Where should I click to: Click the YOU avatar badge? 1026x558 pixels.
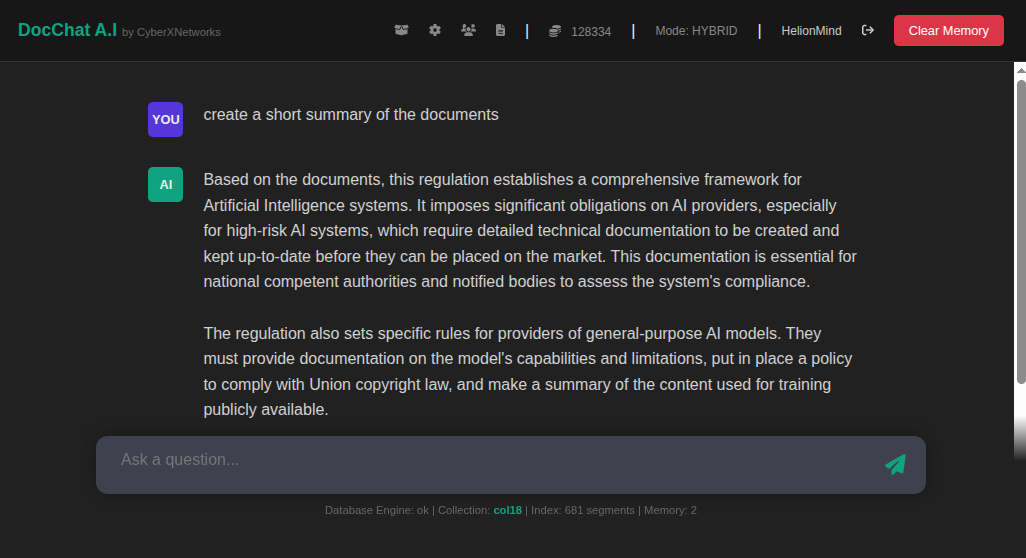[166, 119]
